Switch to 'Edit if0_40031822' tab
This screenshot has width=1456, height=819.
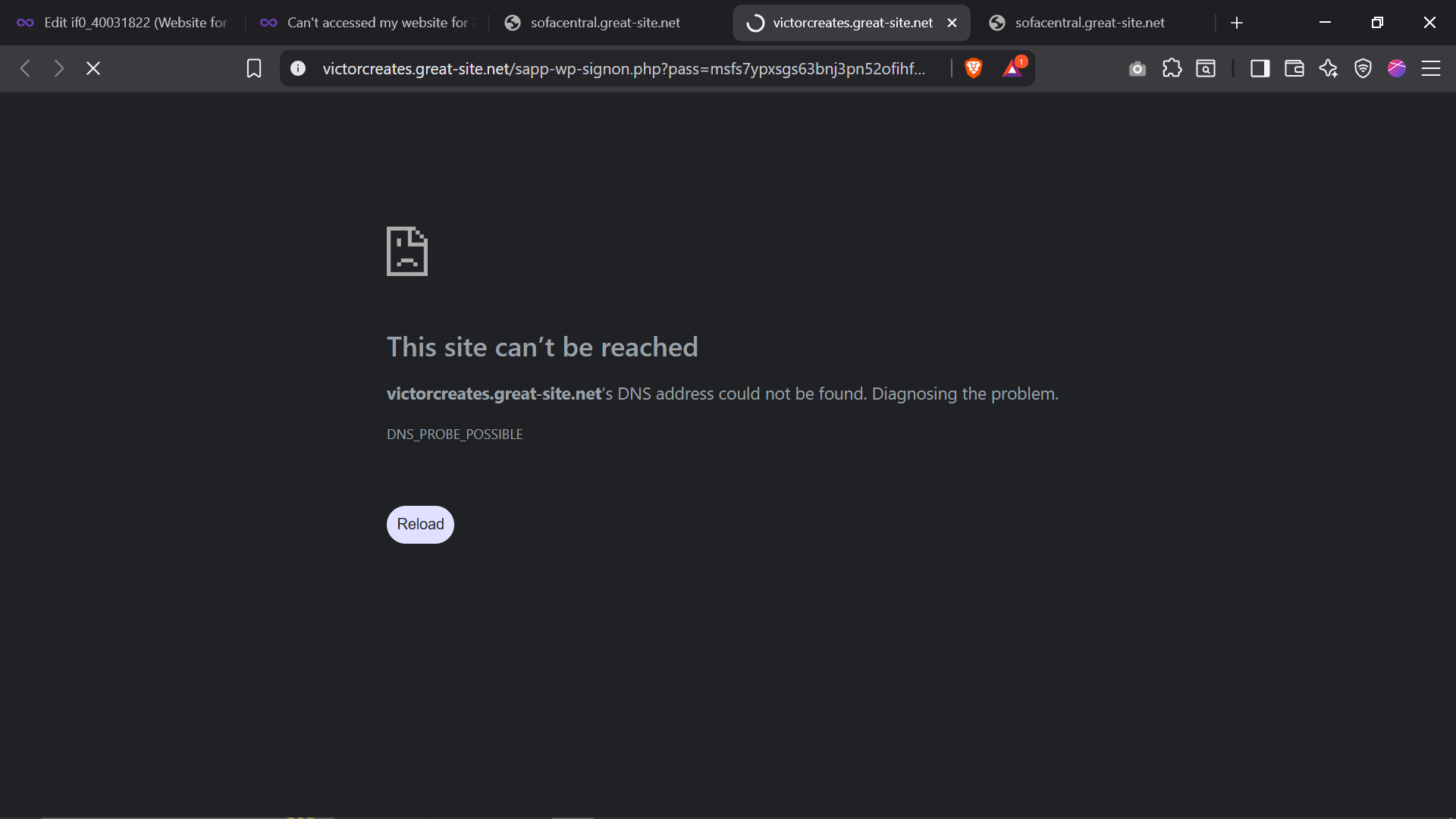[x=122, y=23]
